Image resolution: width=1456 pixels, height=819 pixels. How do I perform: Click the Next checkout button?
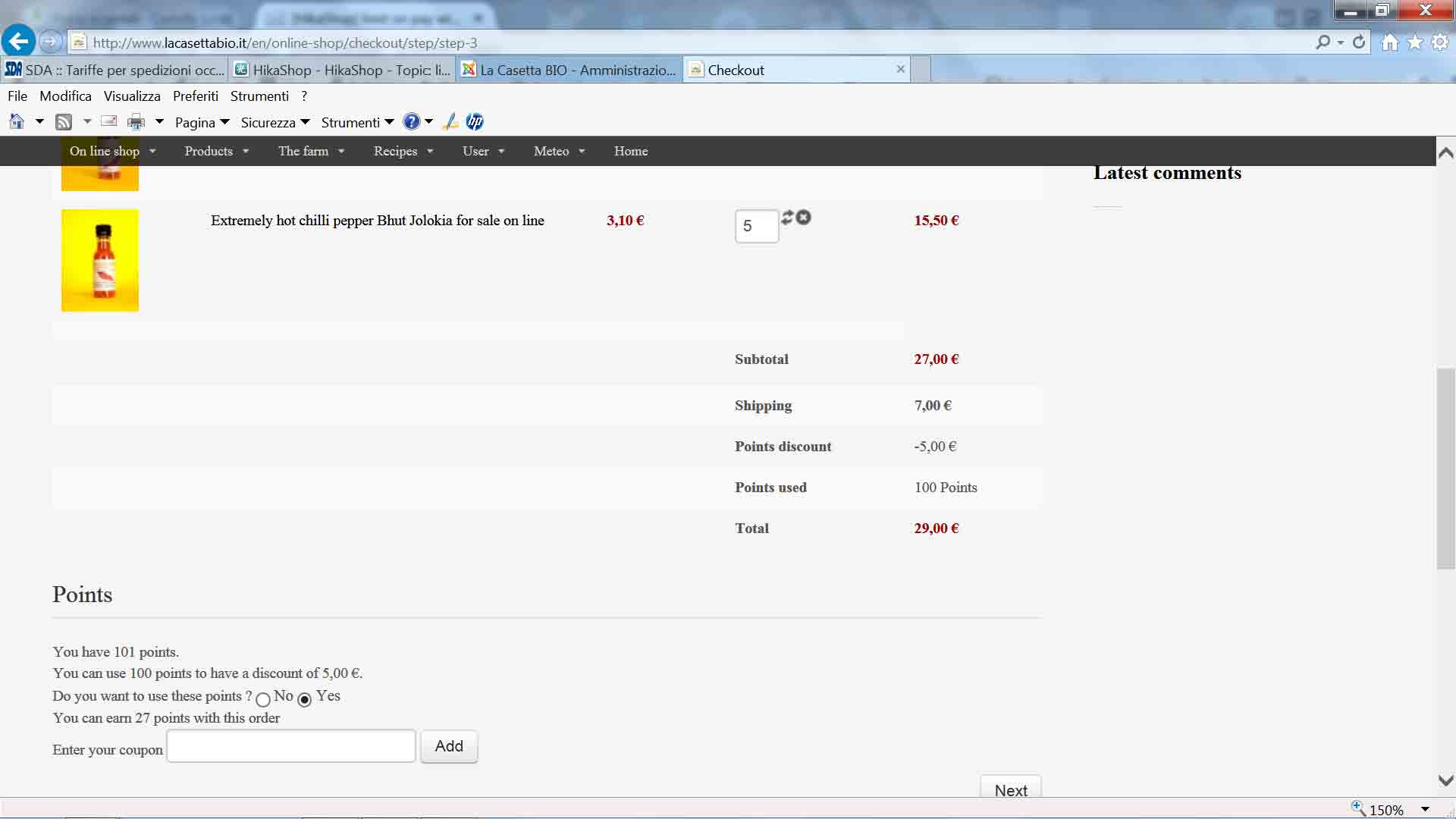click(x=1010, y=789)
